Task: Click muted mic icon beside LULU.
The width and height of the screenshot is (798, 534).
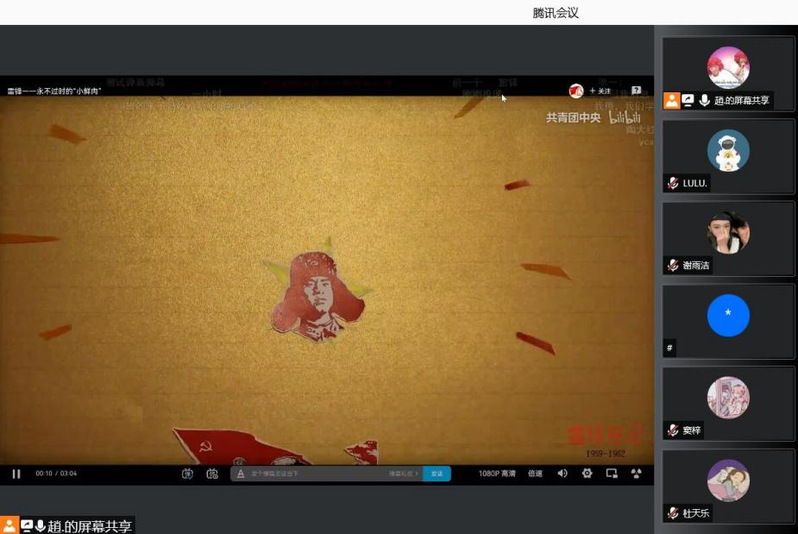Action: click(673, 183)
